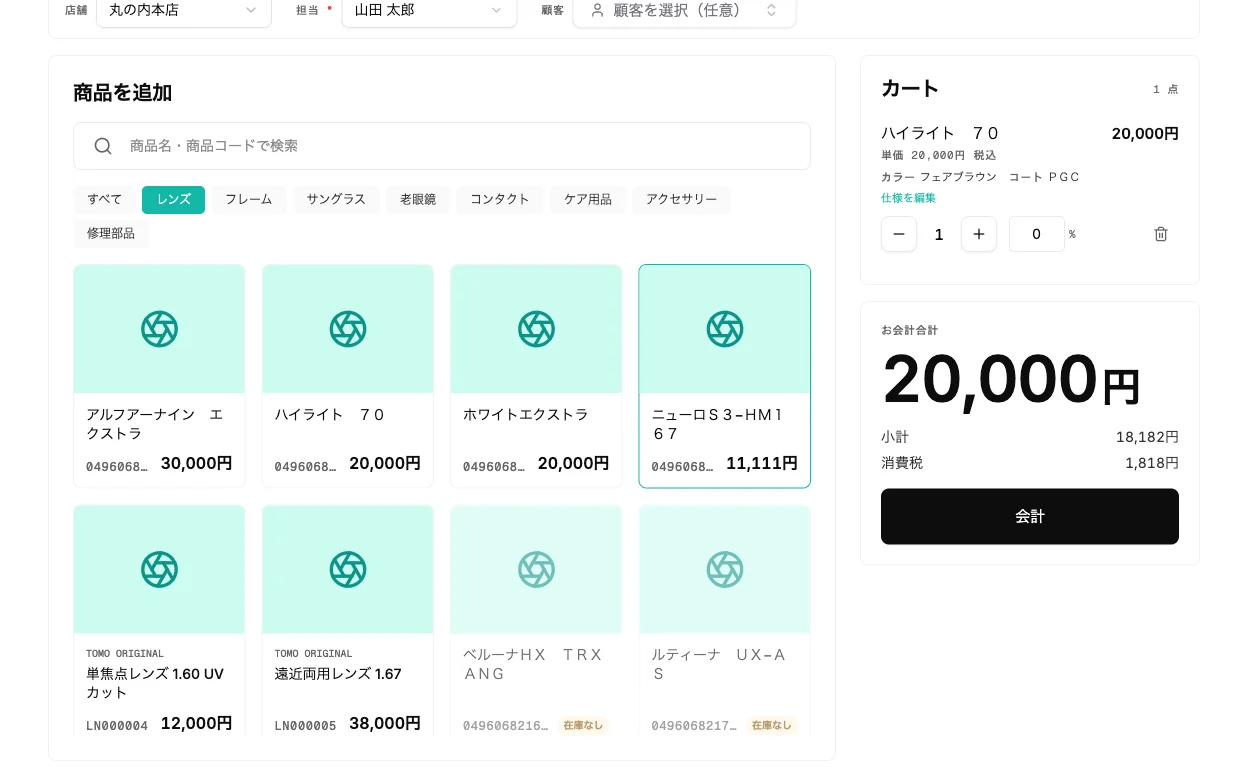Click the quantity value 1 in cart
The image size is (1248, 780).
click(x=939, y=234)
